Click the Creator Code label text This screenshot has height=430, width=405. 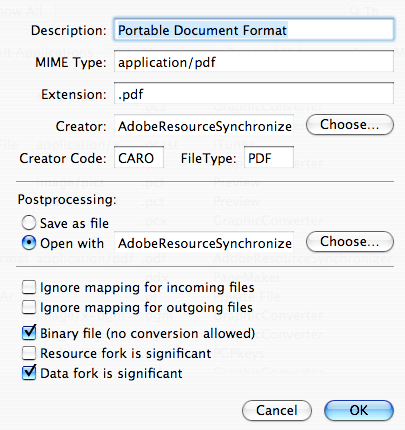pos(63,158)
